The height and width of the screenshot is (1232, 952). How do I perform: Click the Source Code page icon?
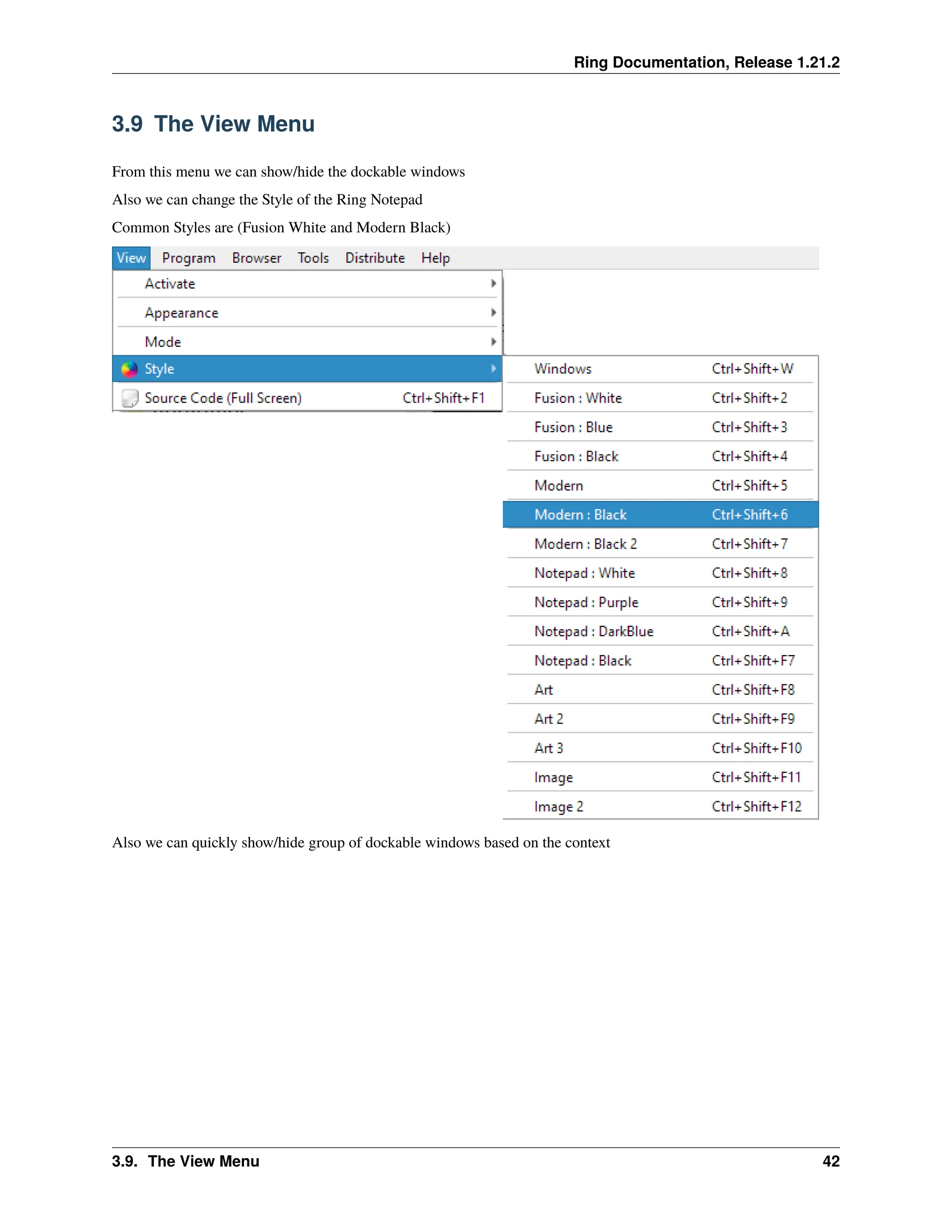(130, 398)
